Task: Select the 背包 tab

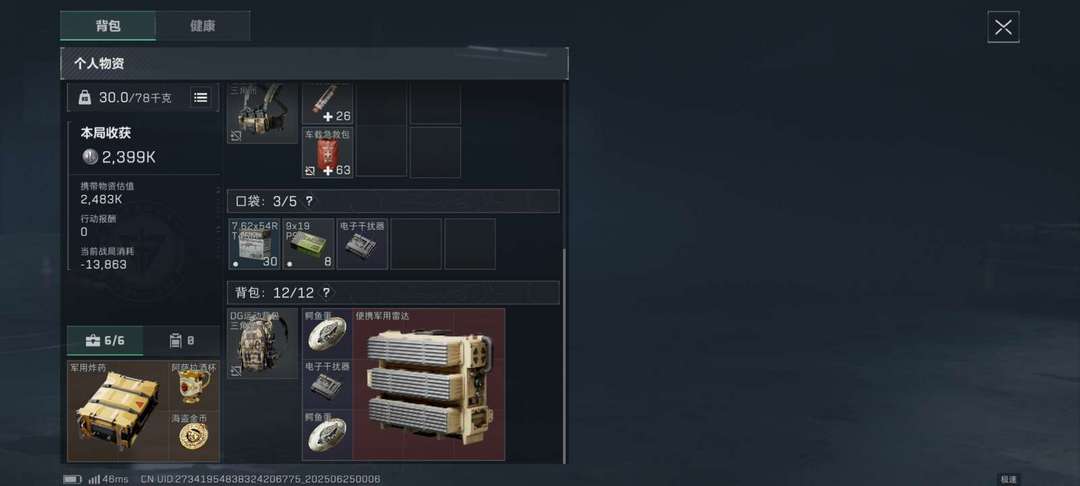Action: click(108, 26)
